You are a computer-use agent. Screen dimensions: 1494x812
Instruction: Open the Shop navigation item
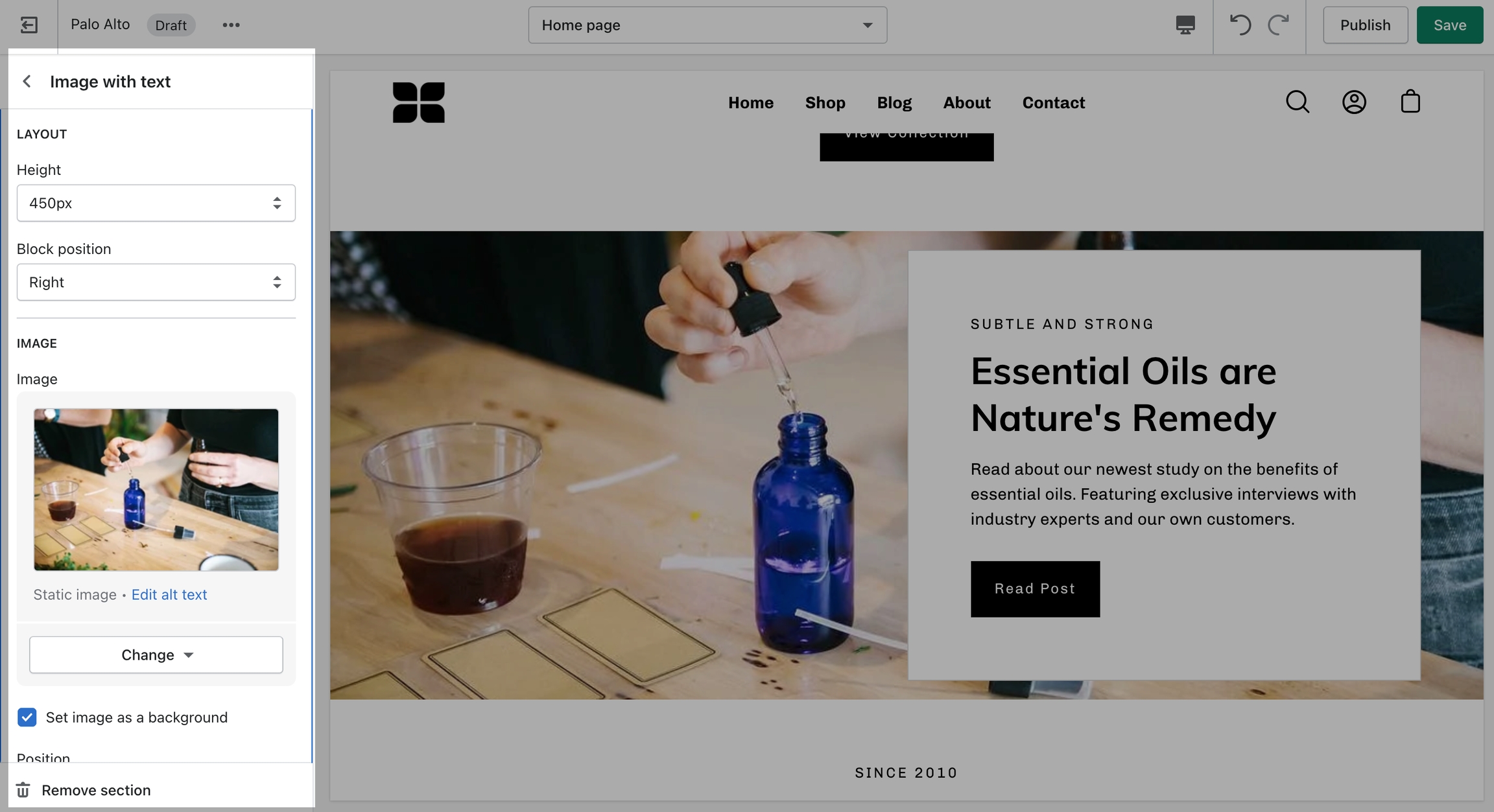tap(825, 102)
